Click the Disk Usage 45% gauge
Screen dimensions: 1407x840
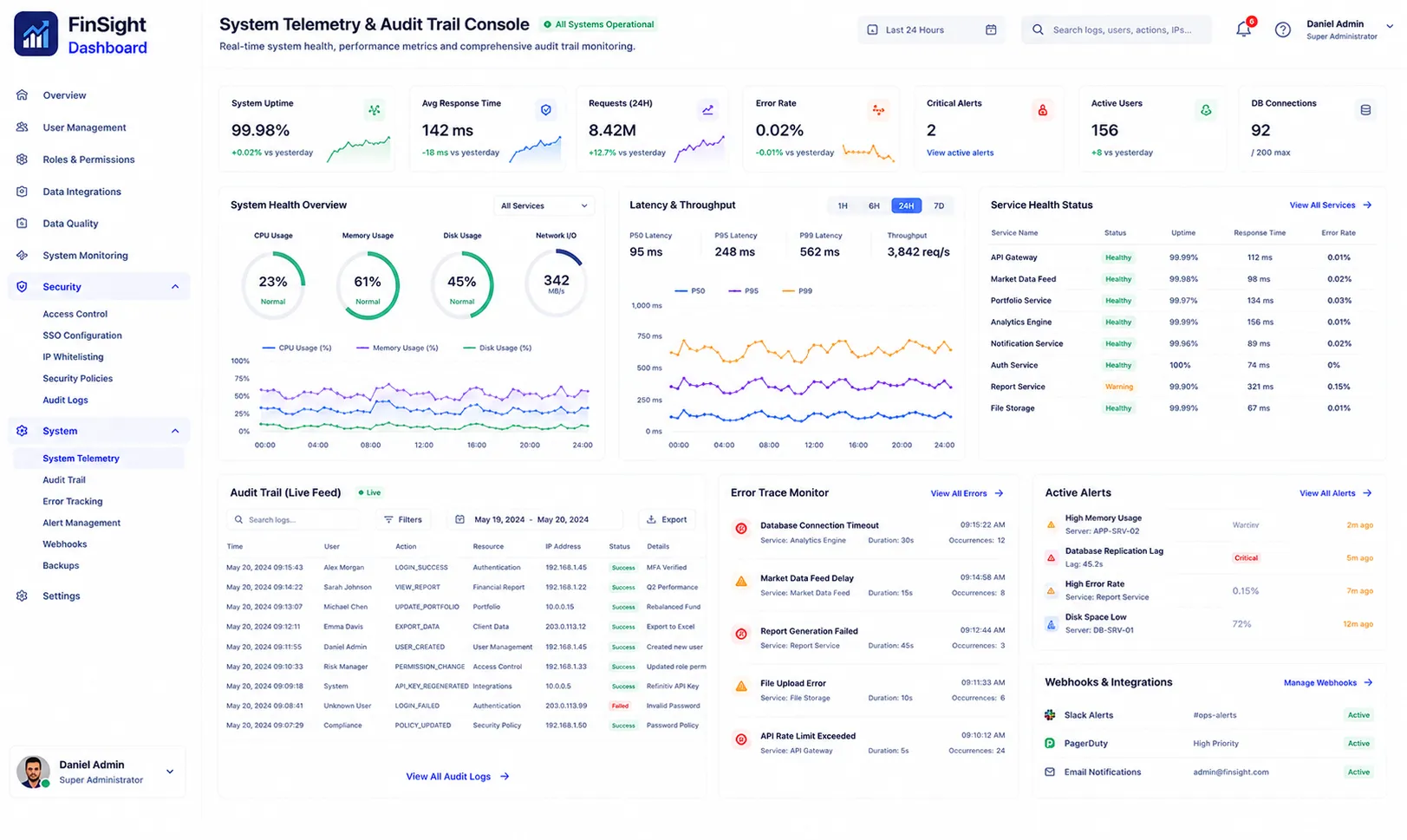(x=462, y=284)
